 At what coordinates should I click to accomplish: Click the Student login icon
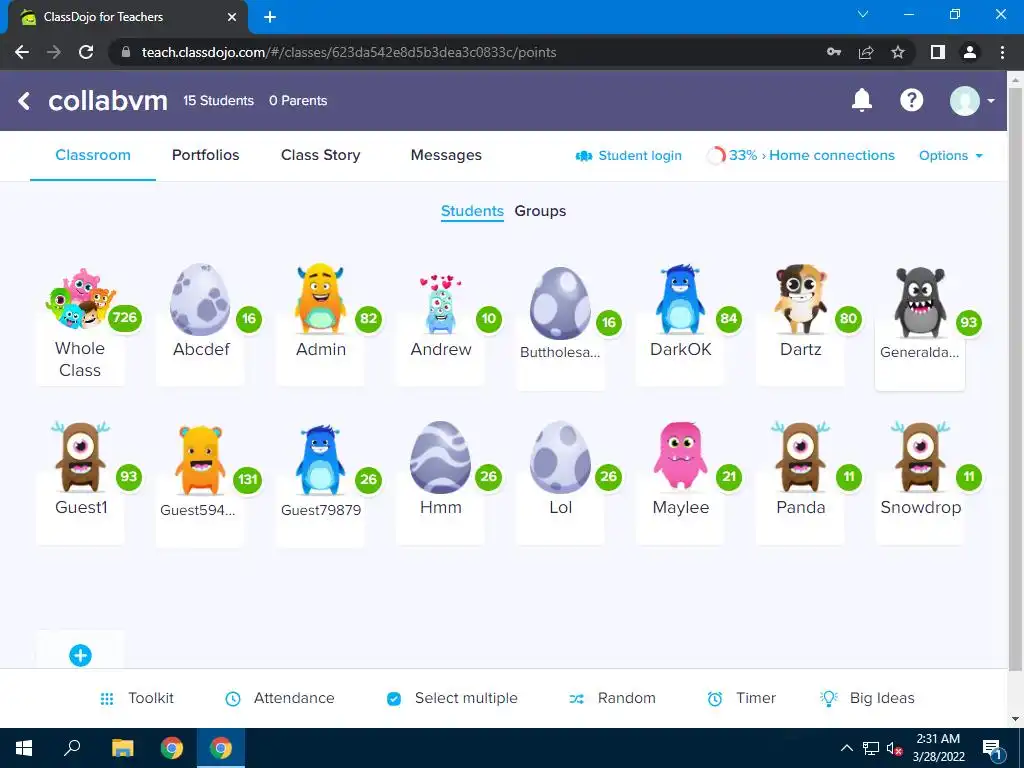click(x=584, y=155)
